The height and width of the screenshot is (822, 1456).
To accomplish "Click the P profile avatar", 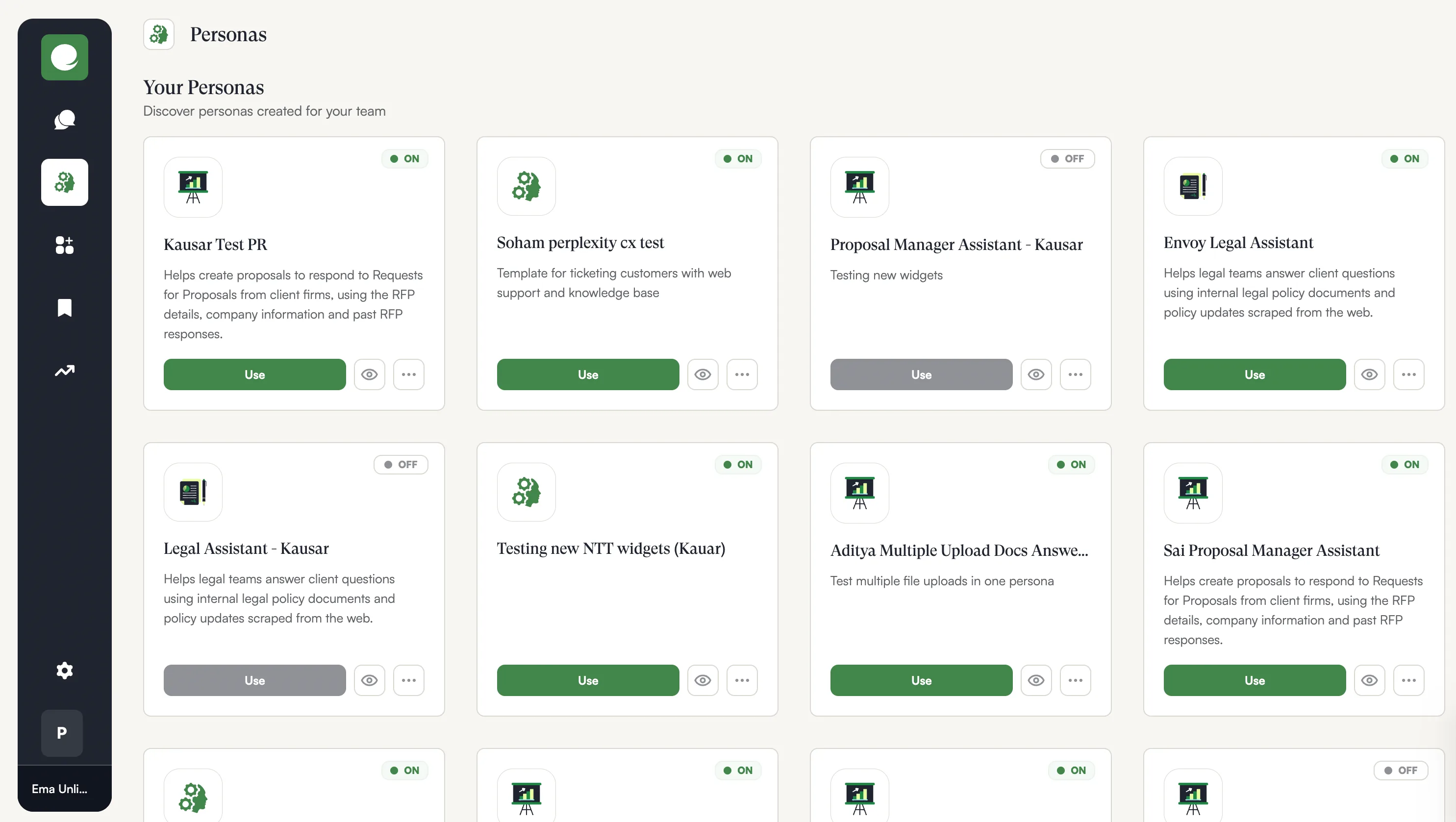I will pyautogui.click(x=62, y=733).
